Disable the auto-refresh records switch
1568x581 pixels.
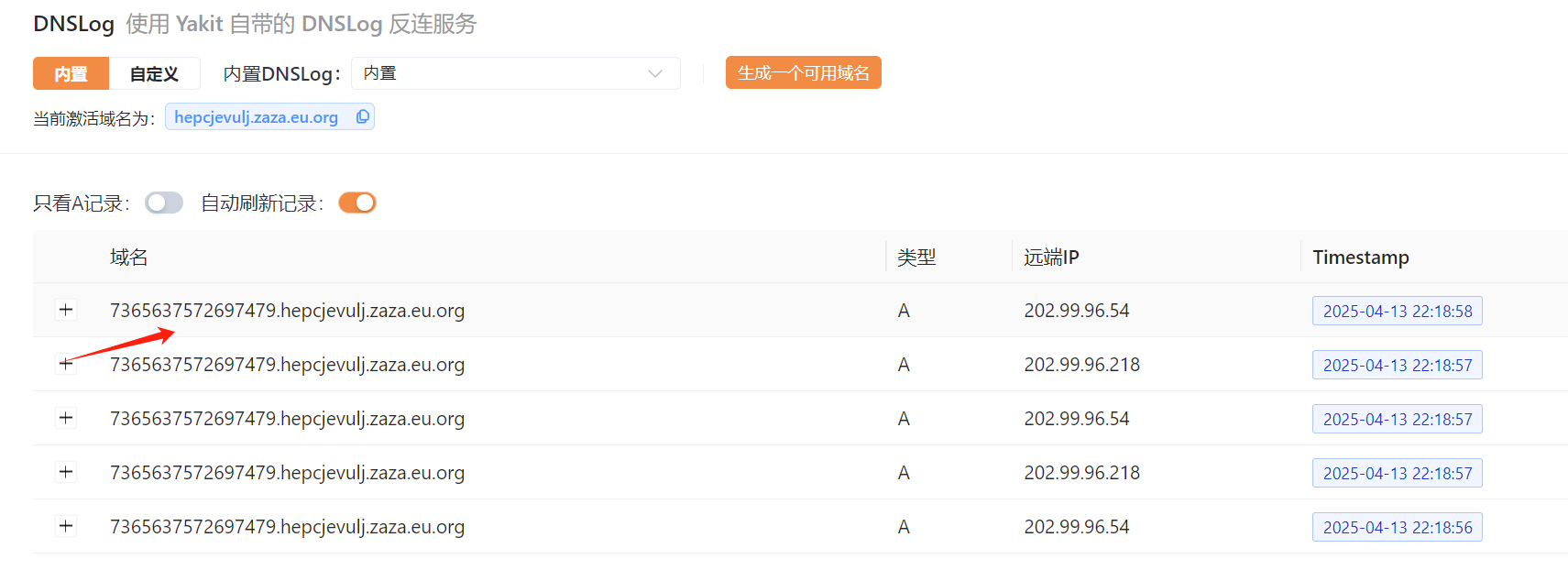tap(357, 203)
